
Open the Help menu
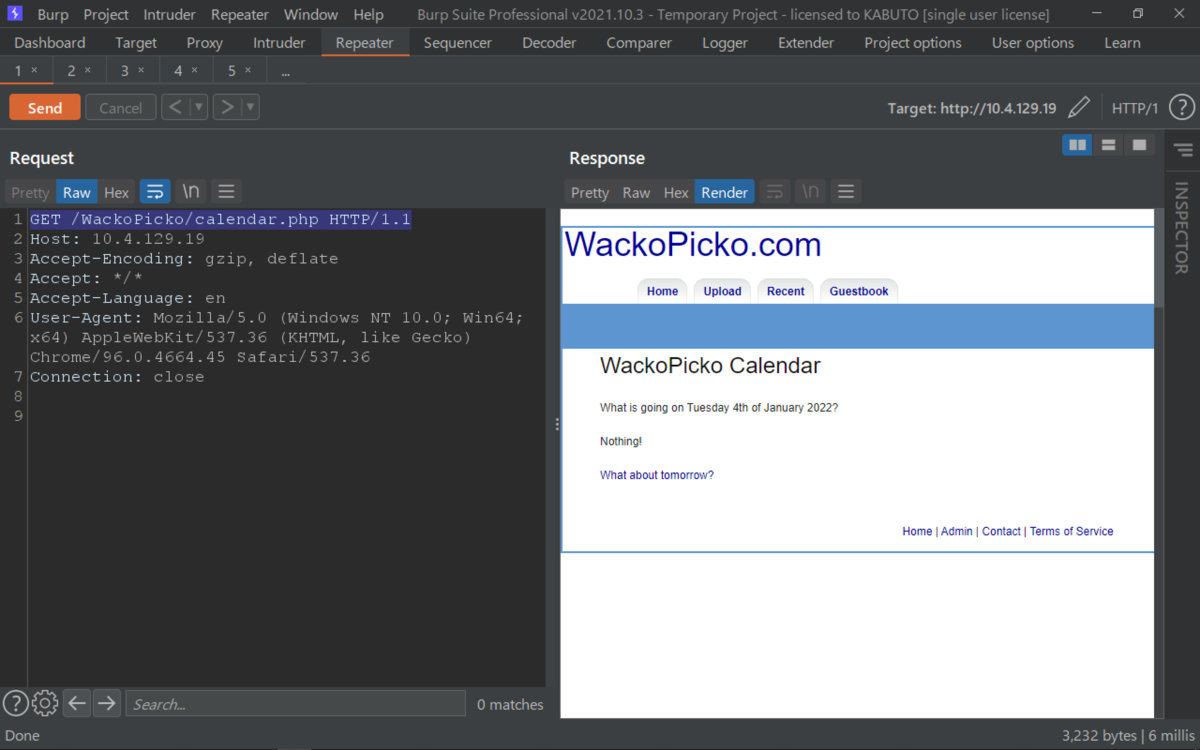[x=368, y=15]
